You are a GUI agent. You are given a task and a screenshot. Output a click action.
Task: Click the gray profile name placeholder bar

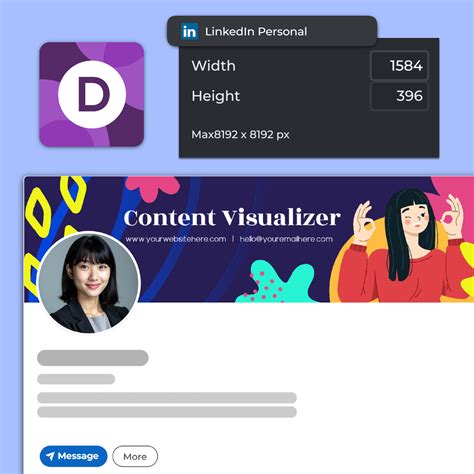click(93, 358)
